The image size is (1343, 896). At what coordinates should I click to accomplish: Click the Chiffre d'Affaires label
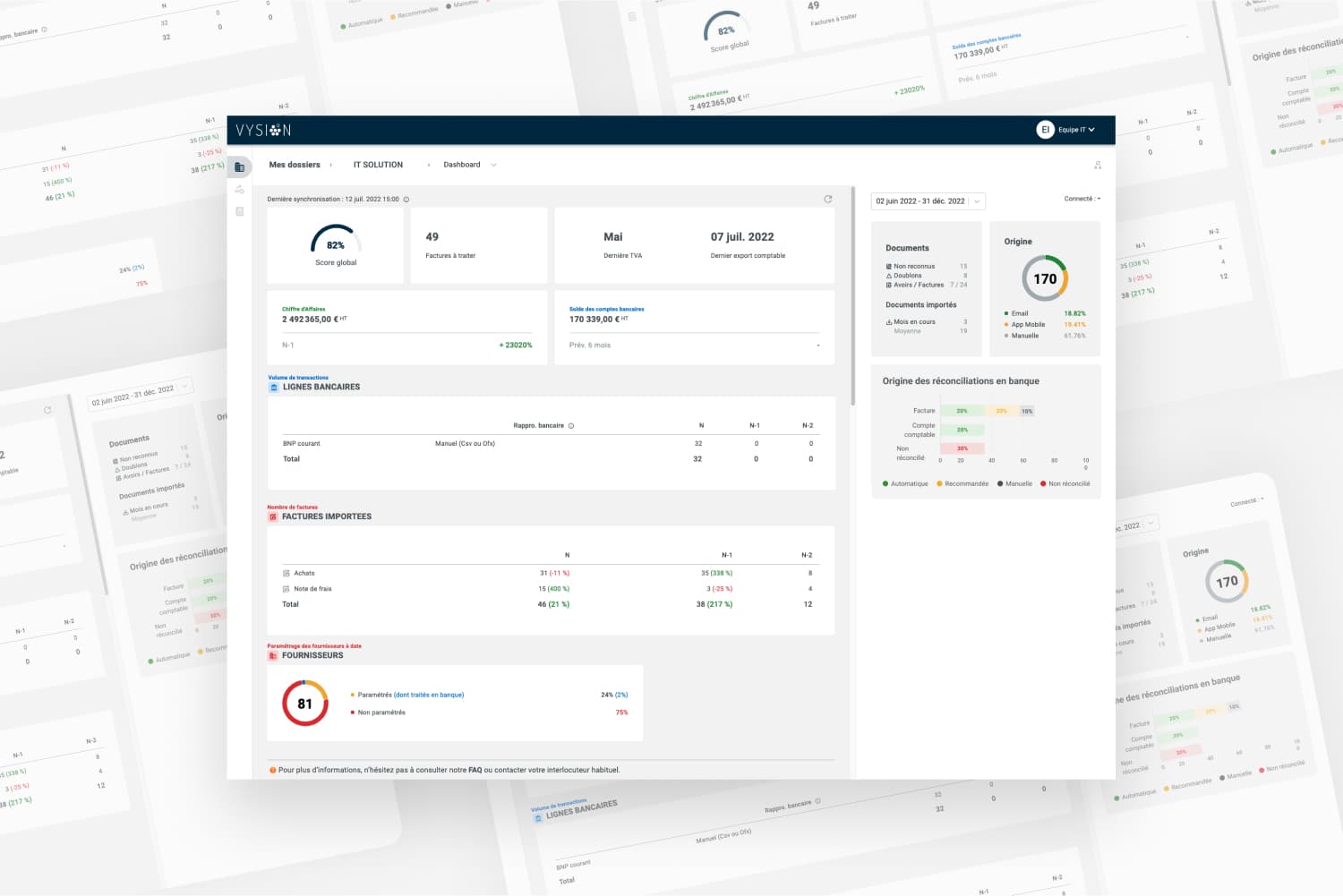click(304, 309)
